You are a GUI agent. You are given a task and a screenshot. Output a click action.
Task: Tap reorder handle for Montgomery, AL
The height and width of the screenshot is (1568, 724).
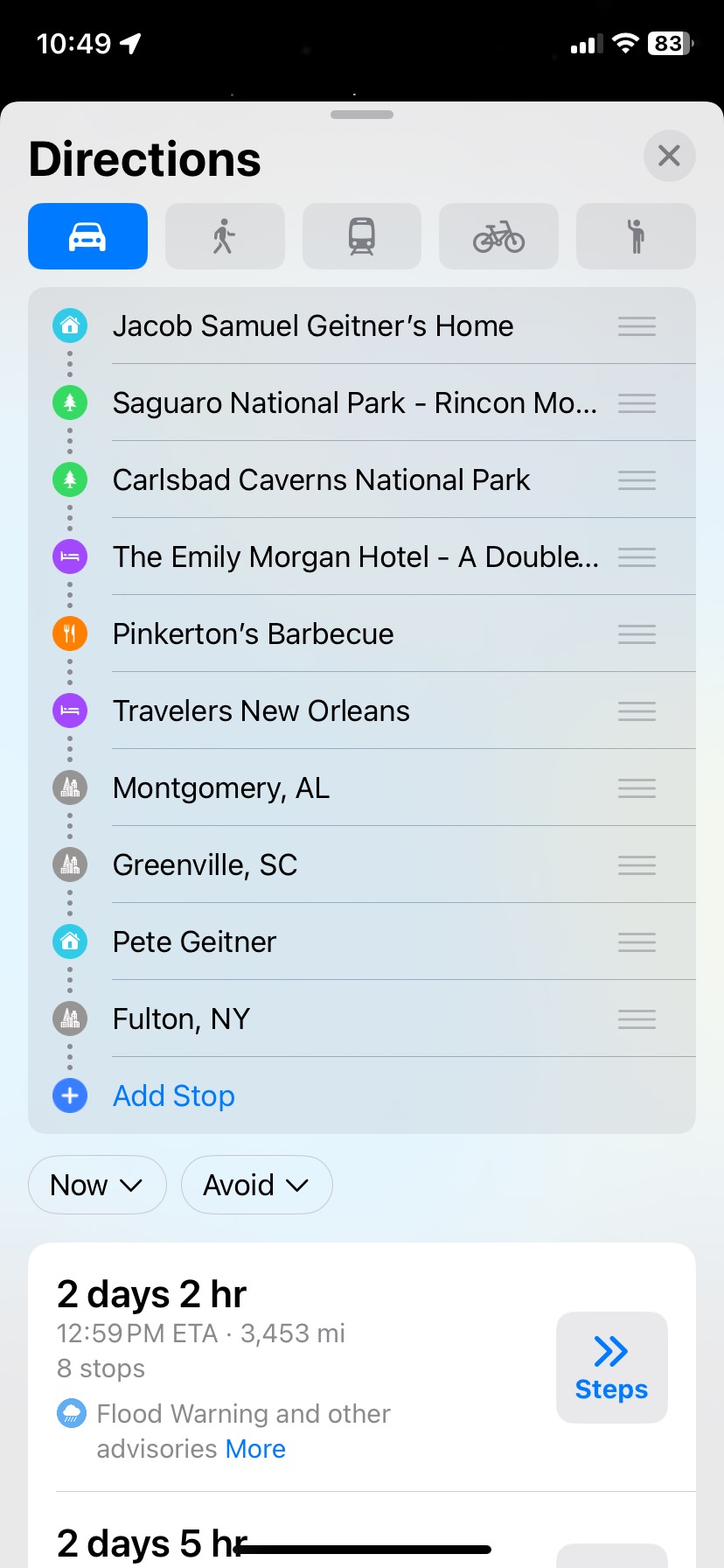click(x=637, y=788)
